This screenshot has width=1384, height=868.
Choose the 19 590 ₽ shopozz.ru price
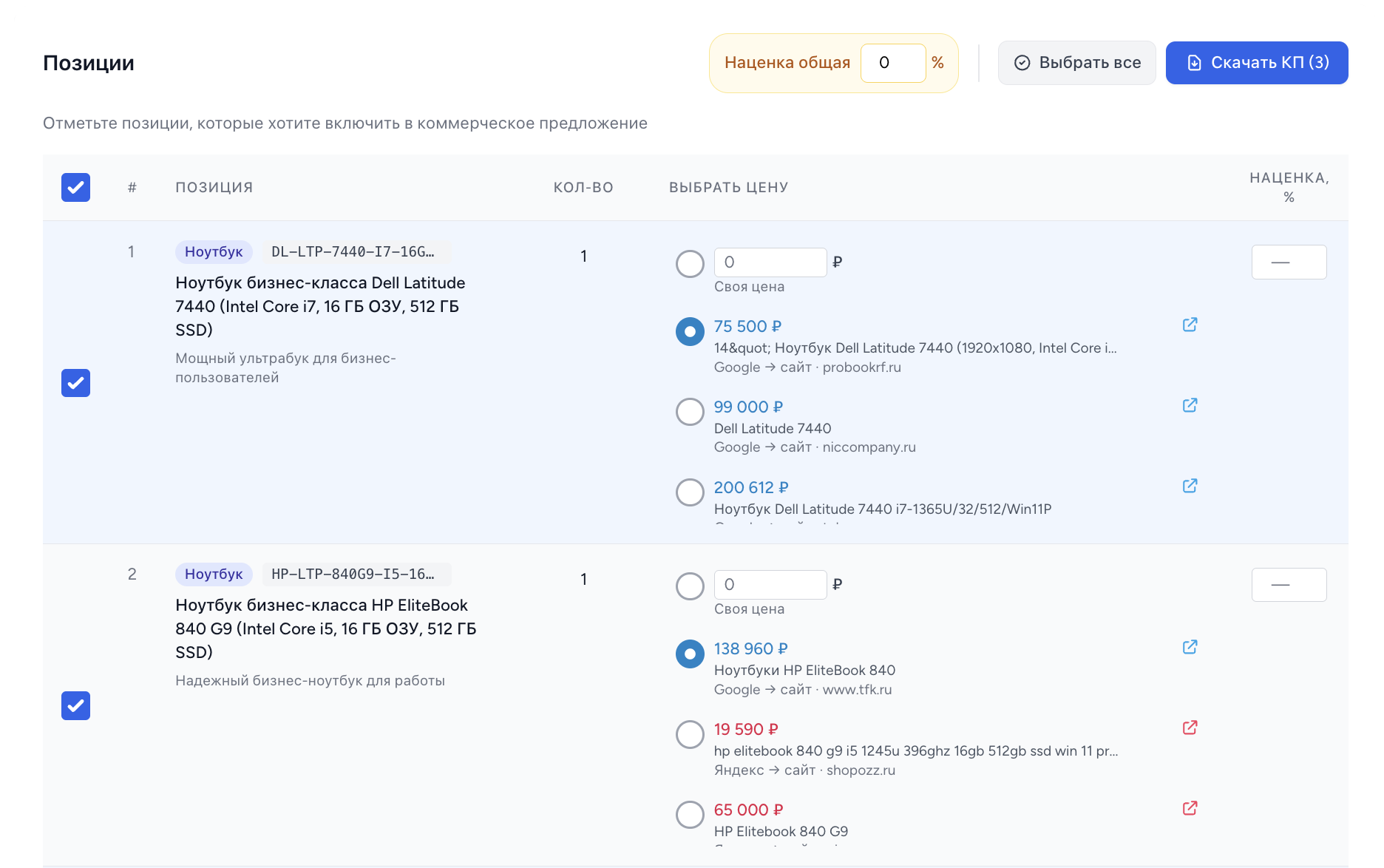(690, 734)
